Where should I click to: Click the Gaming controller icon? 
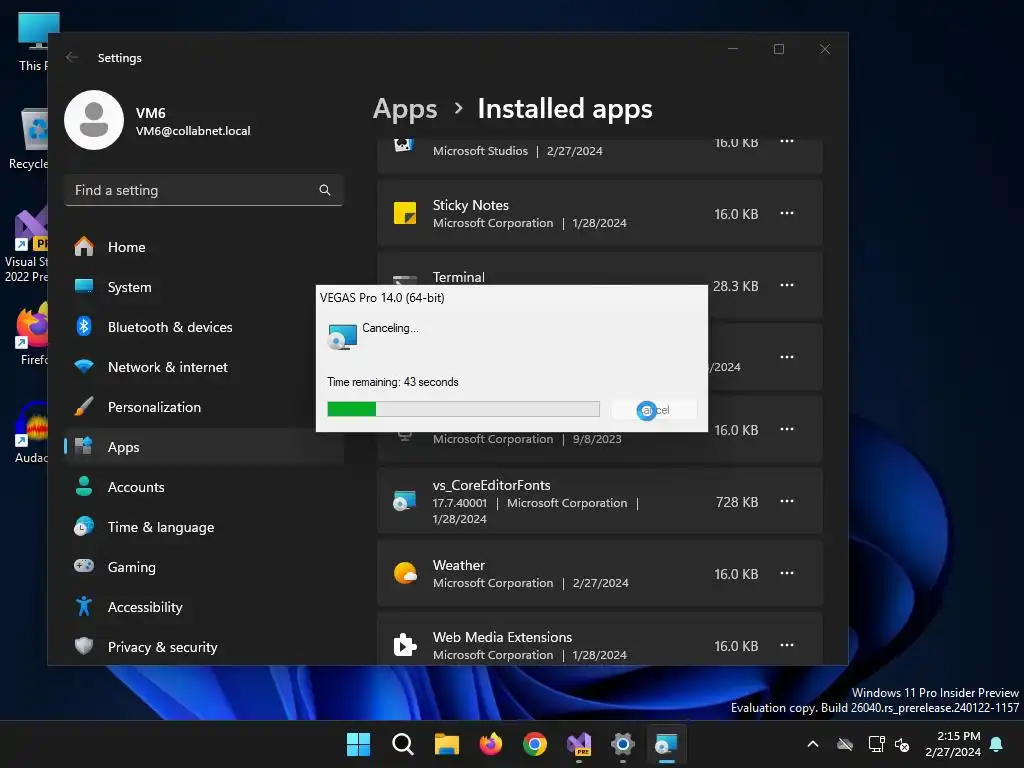click(x=84, y=566)
